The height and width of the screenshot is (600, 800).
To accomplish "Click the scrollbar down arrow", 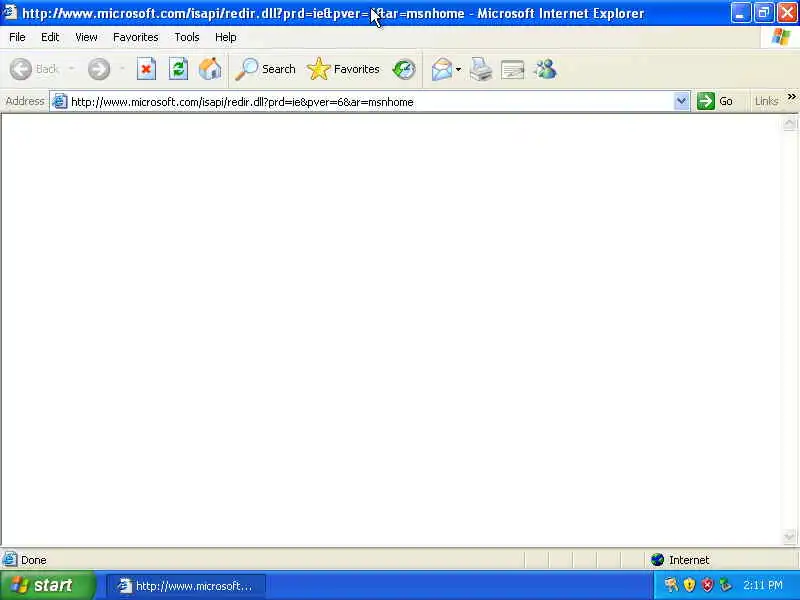I will click(x=789, y=537).
